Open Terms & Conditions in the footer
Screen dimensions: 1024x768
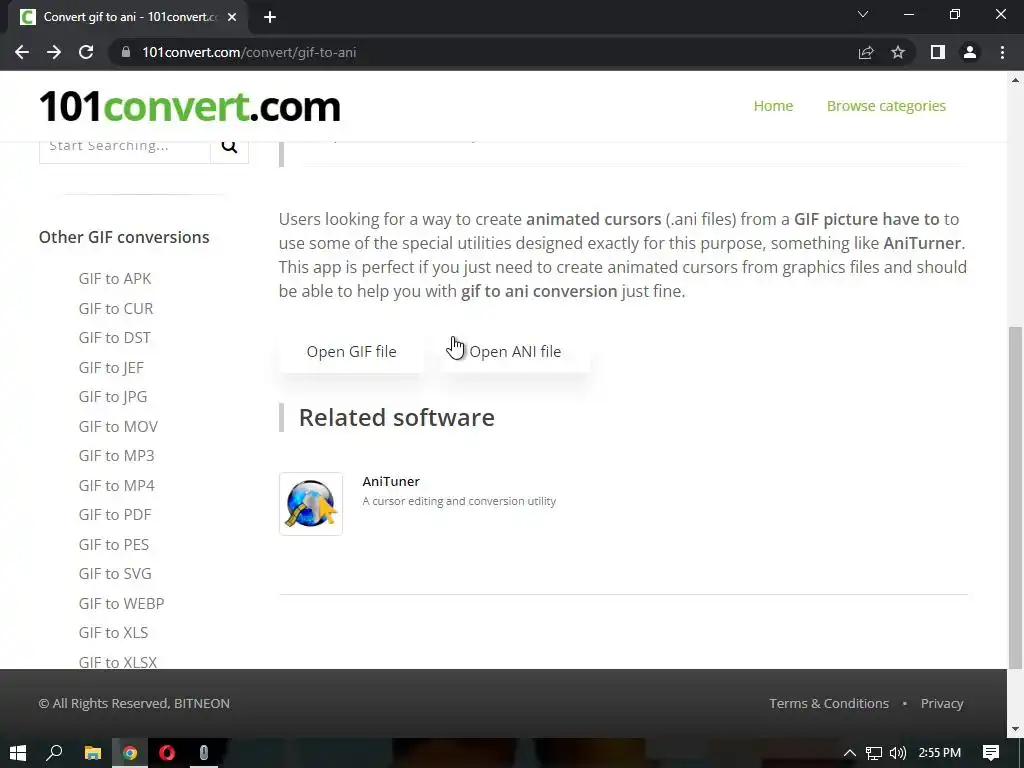click(829, 703)
